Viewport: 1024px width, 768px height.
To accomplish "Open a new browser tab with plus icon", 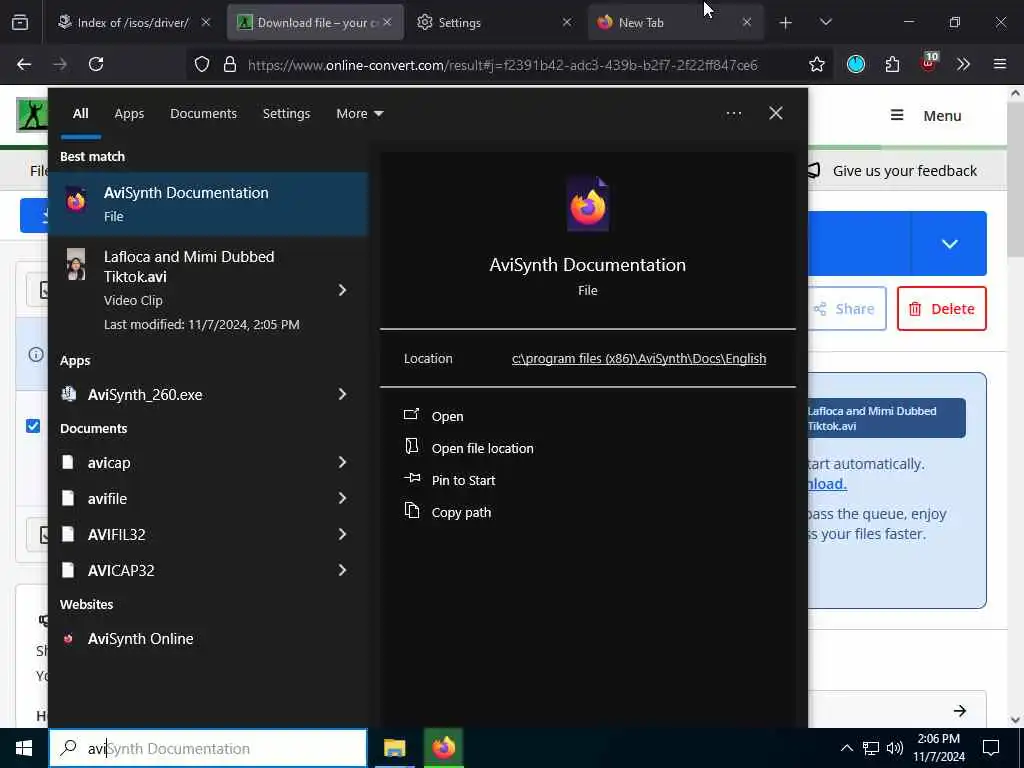I will [786, 23].
